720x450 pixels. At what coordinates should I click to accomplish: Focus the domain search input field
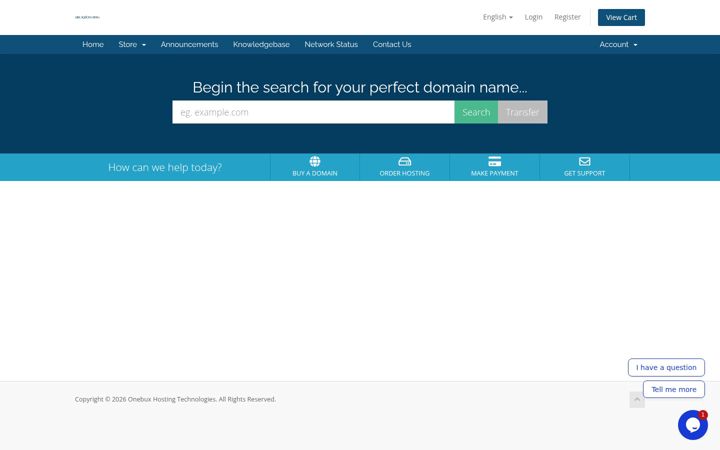[313, 112]
